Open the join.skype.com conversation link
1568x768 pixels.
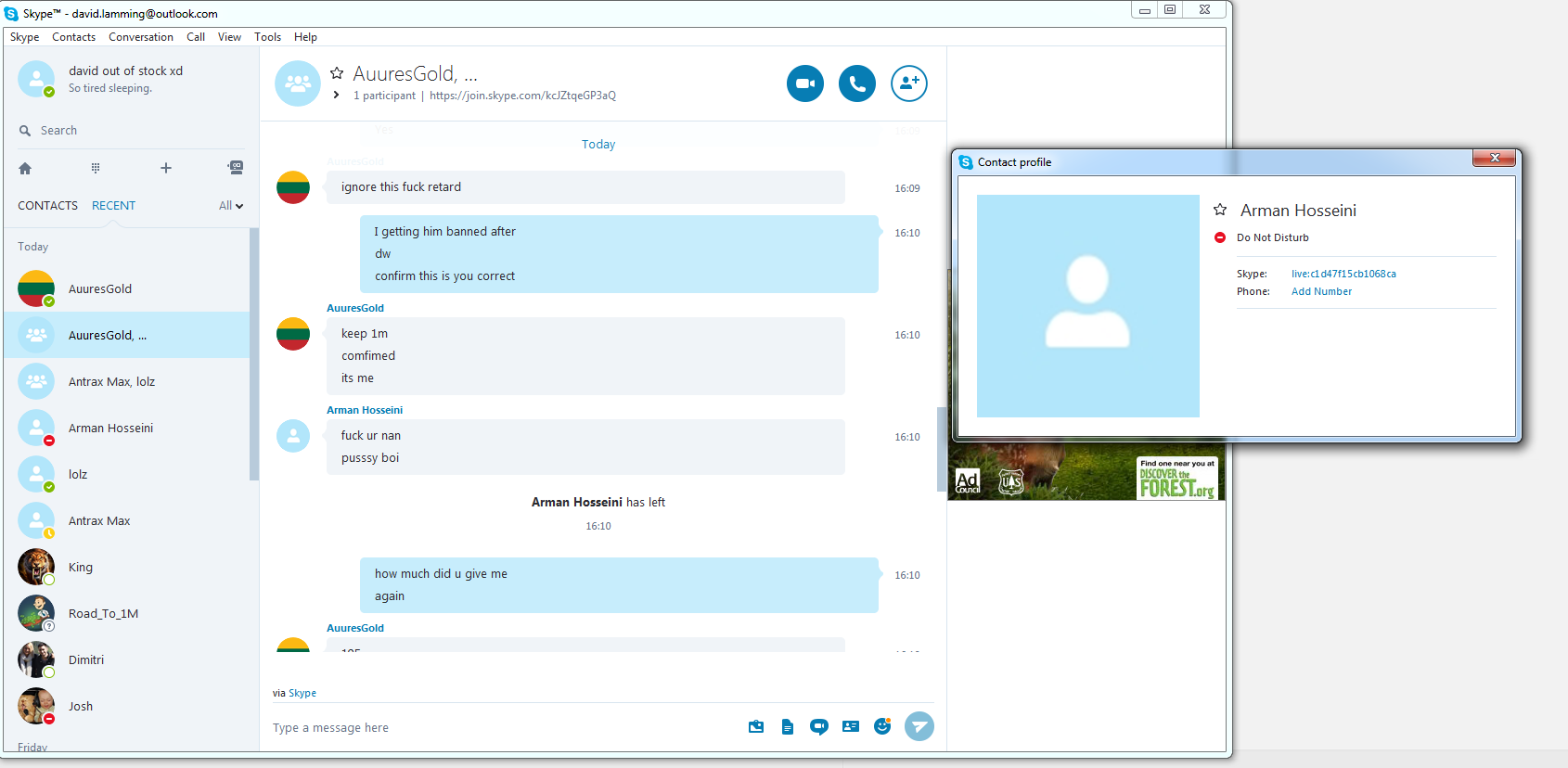(x=522, y=96)
